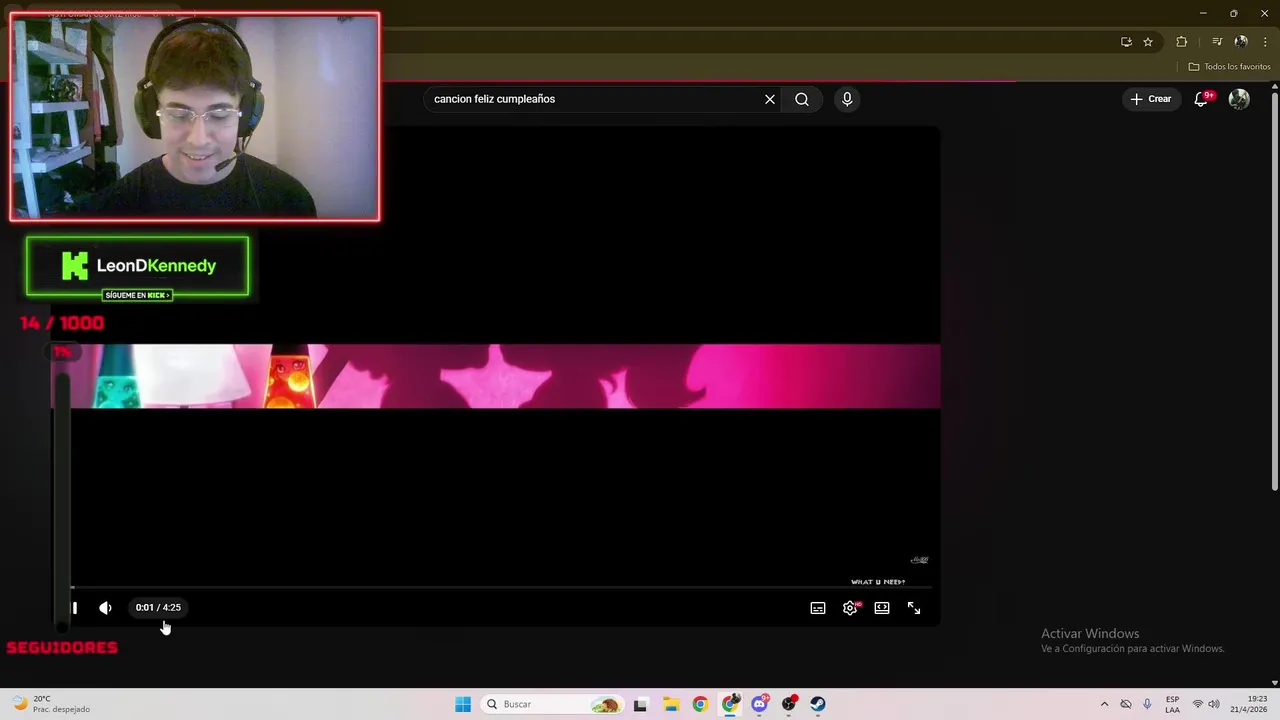Open the Chrome profile avatar
Viewport: 1280px width, 720px height.
1241,42
